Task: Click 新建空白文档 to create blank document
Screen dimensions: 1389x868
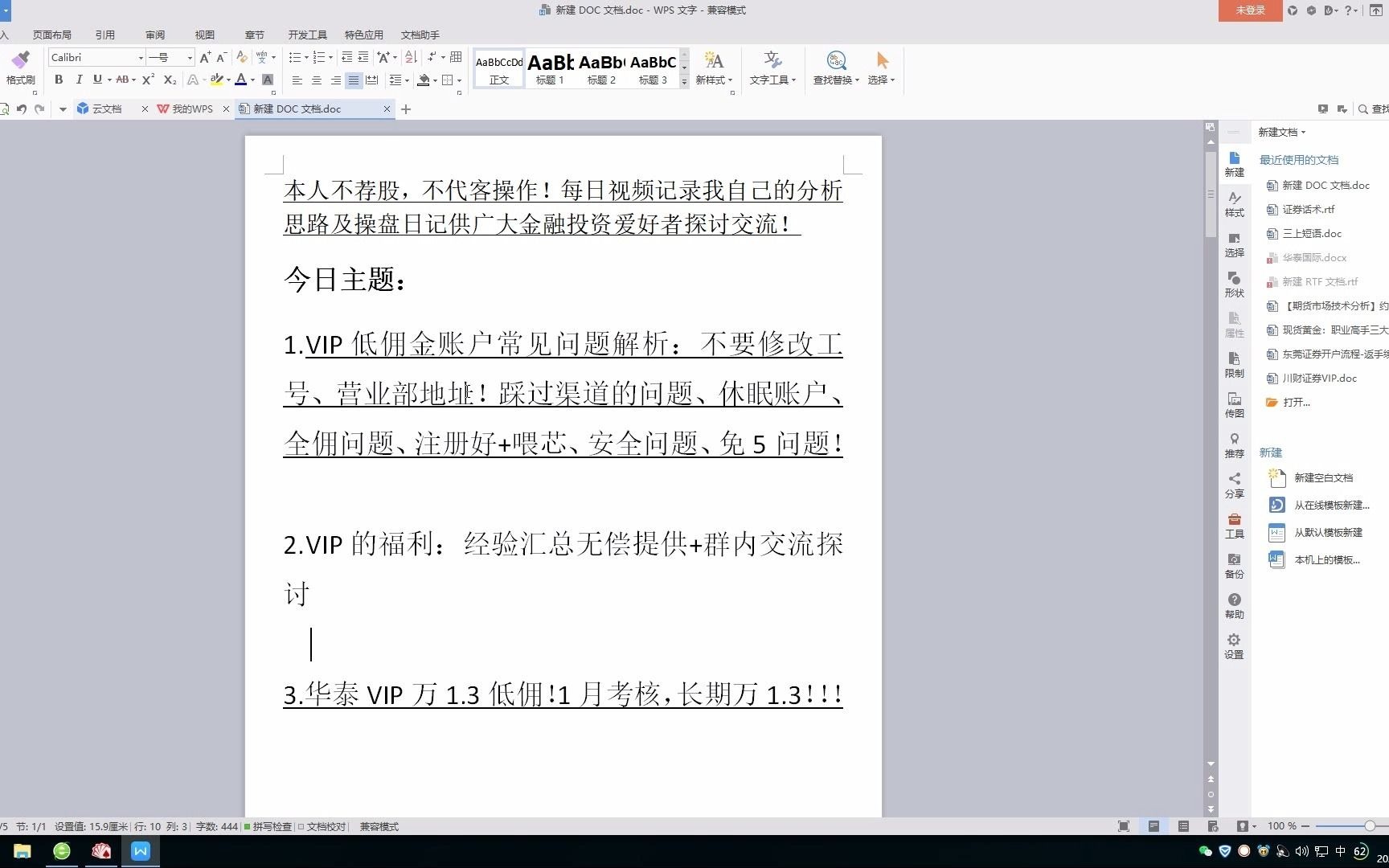Action: click(x=1323, y=477)
